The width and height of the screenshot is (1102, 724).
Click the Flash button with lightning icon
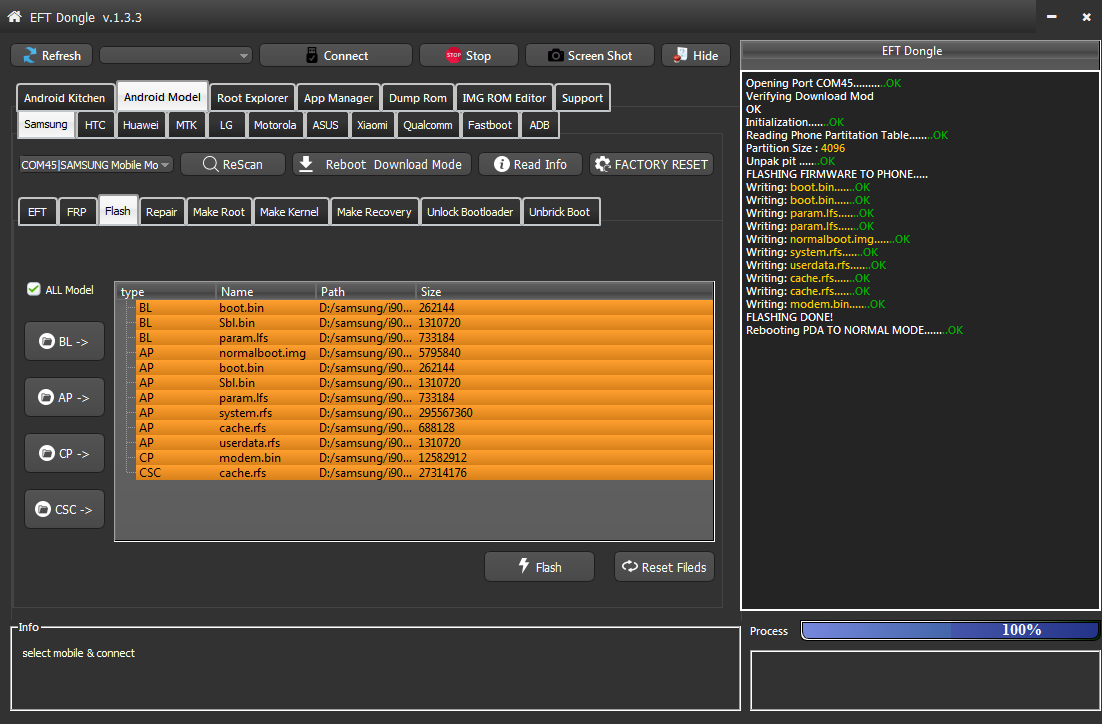pyautogui.click(x=539, y=567)
